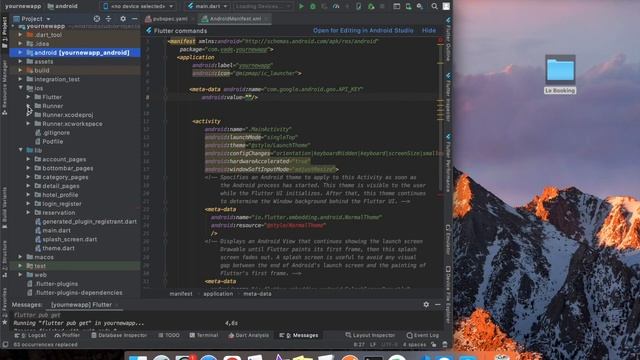Screen dimensions: 640x360
Task: Open the Project view mode dropdown
Action: [32, 19]
